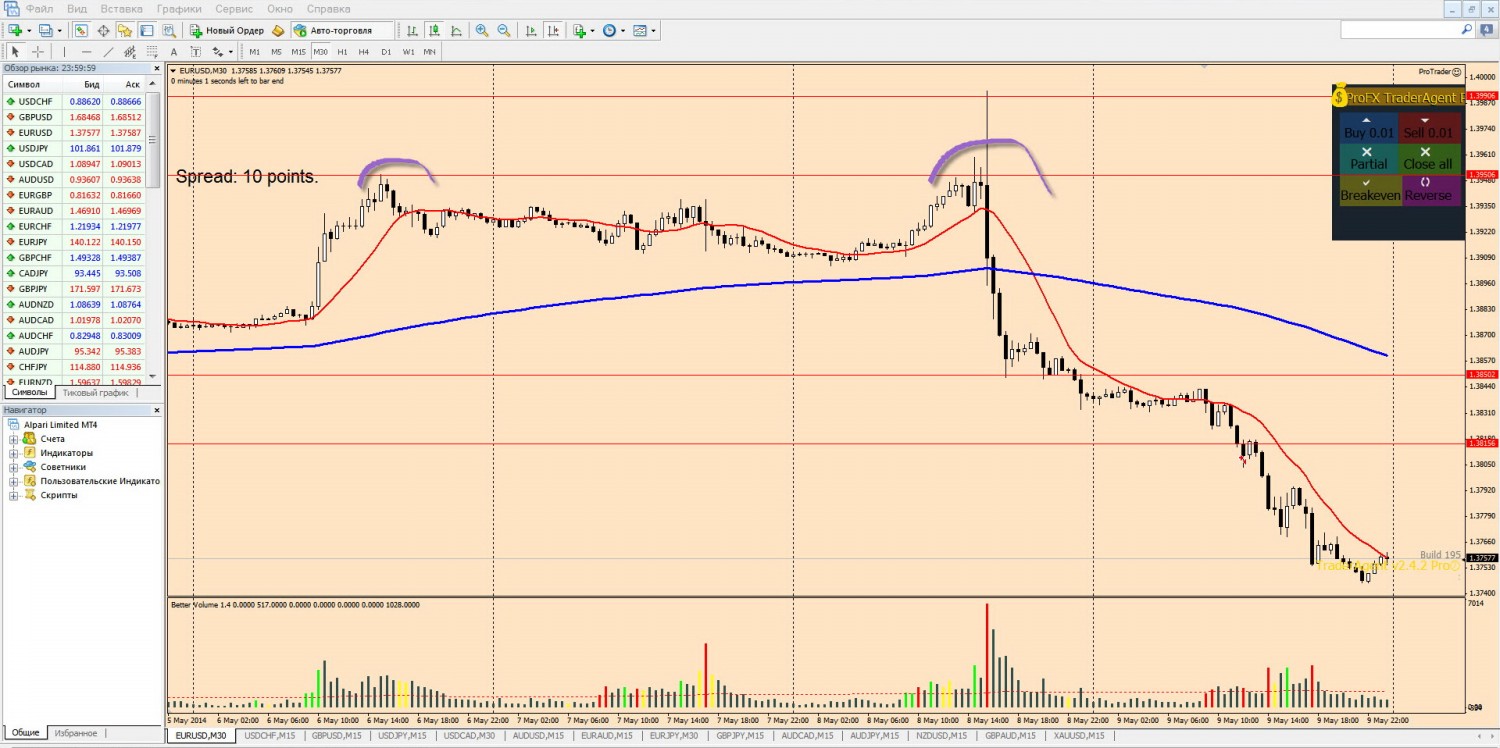This screenshot has width=1500, height=748.
Task: Toggle the Data Window crosshair-circle icon
Action: (x=103, y=31)
